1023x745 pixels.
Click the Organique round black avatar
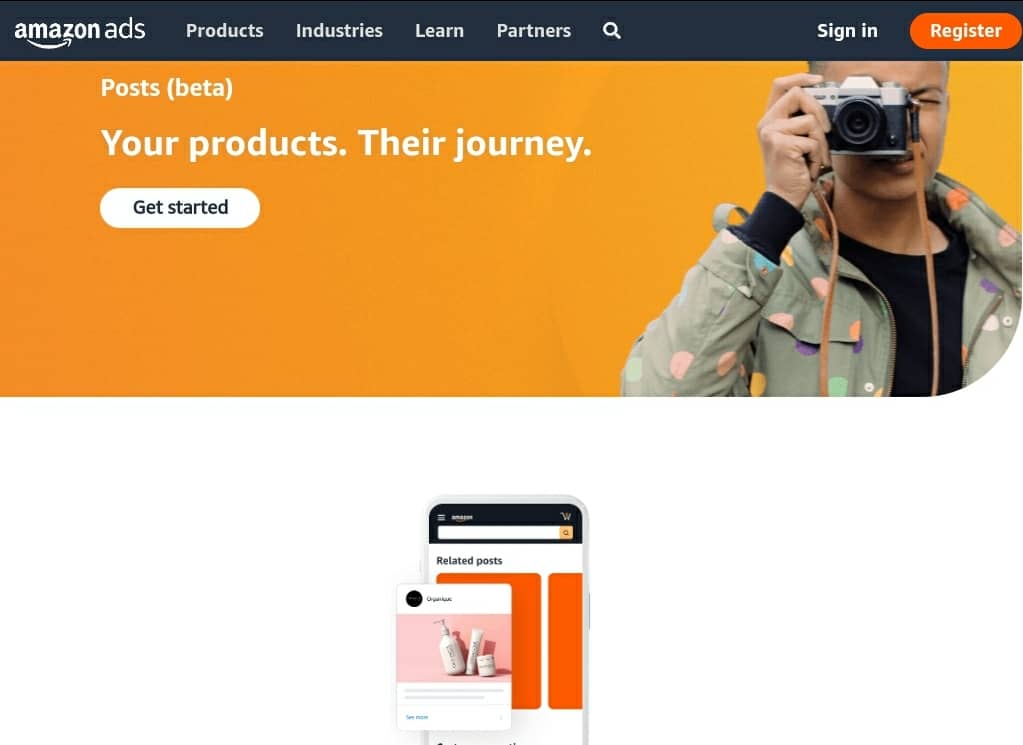414,598
